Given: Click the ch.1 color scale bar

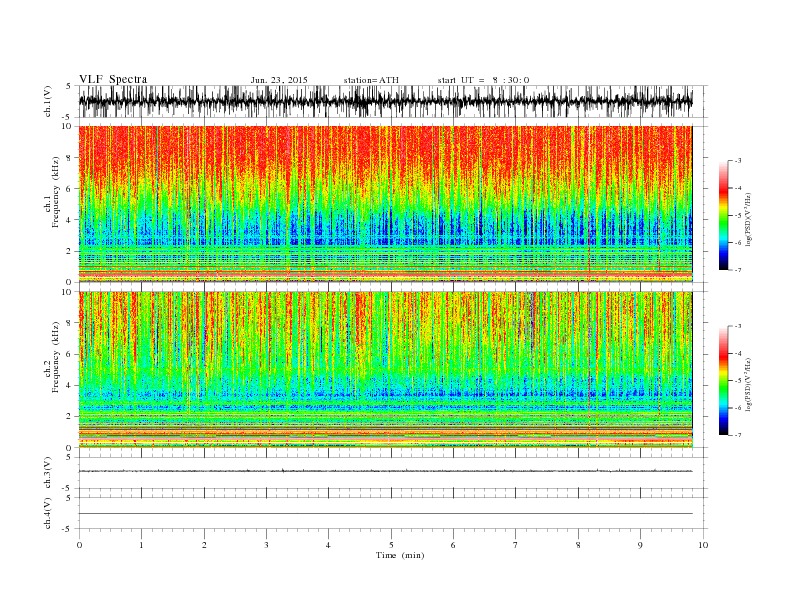Looking at the screenshot, I should (x=723, y=215).
